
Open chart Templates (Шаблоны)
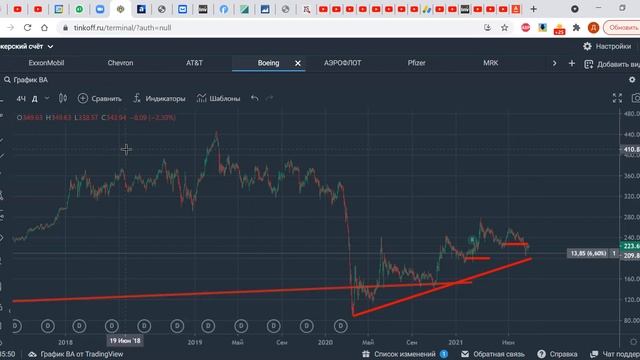coord(218,98)
